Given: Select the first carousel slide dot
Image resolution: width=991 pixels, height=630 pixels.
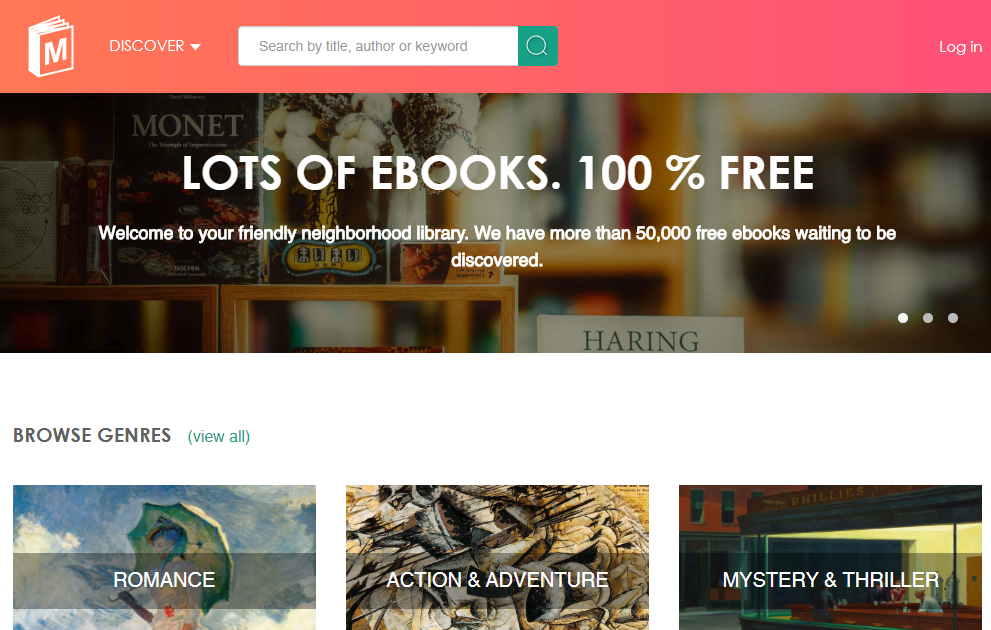Looking at the screenshot, I should pos(903,318).
